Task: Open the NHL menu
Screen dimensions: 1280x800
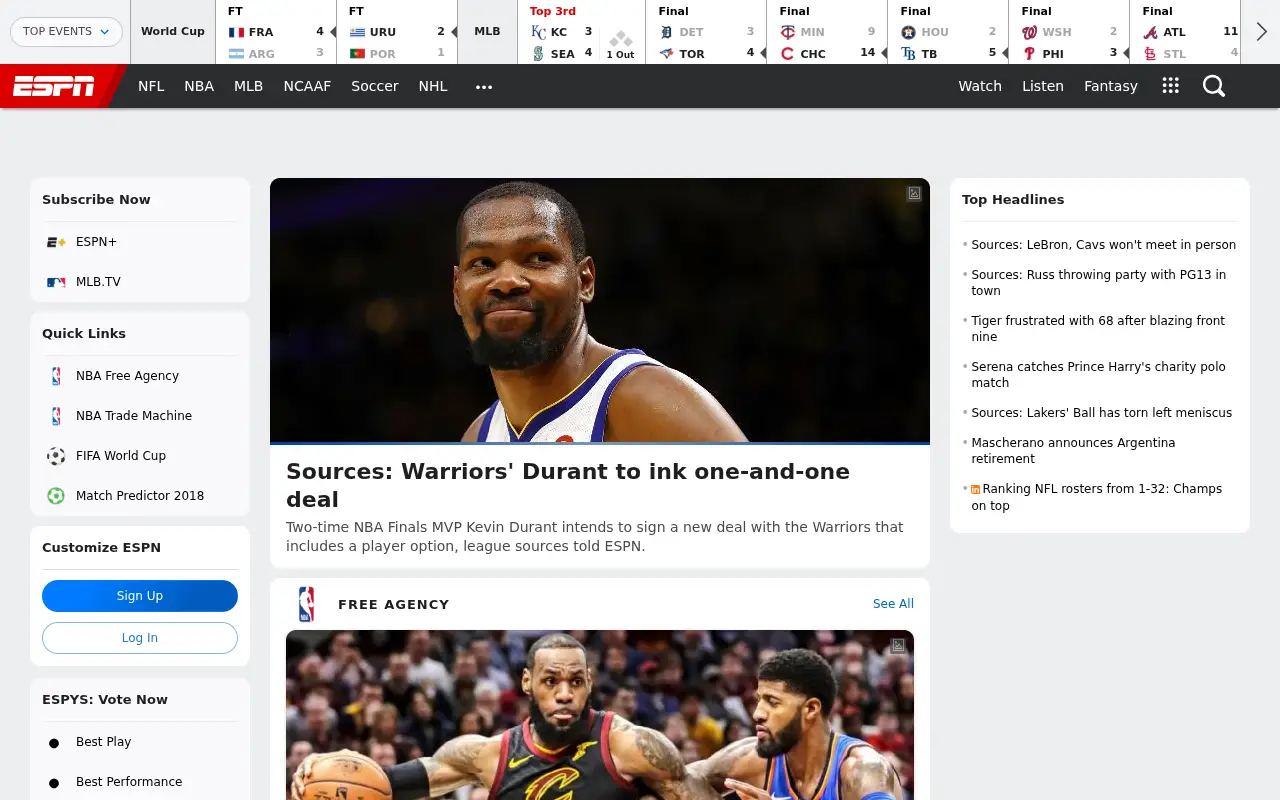Action: (433, 86)
